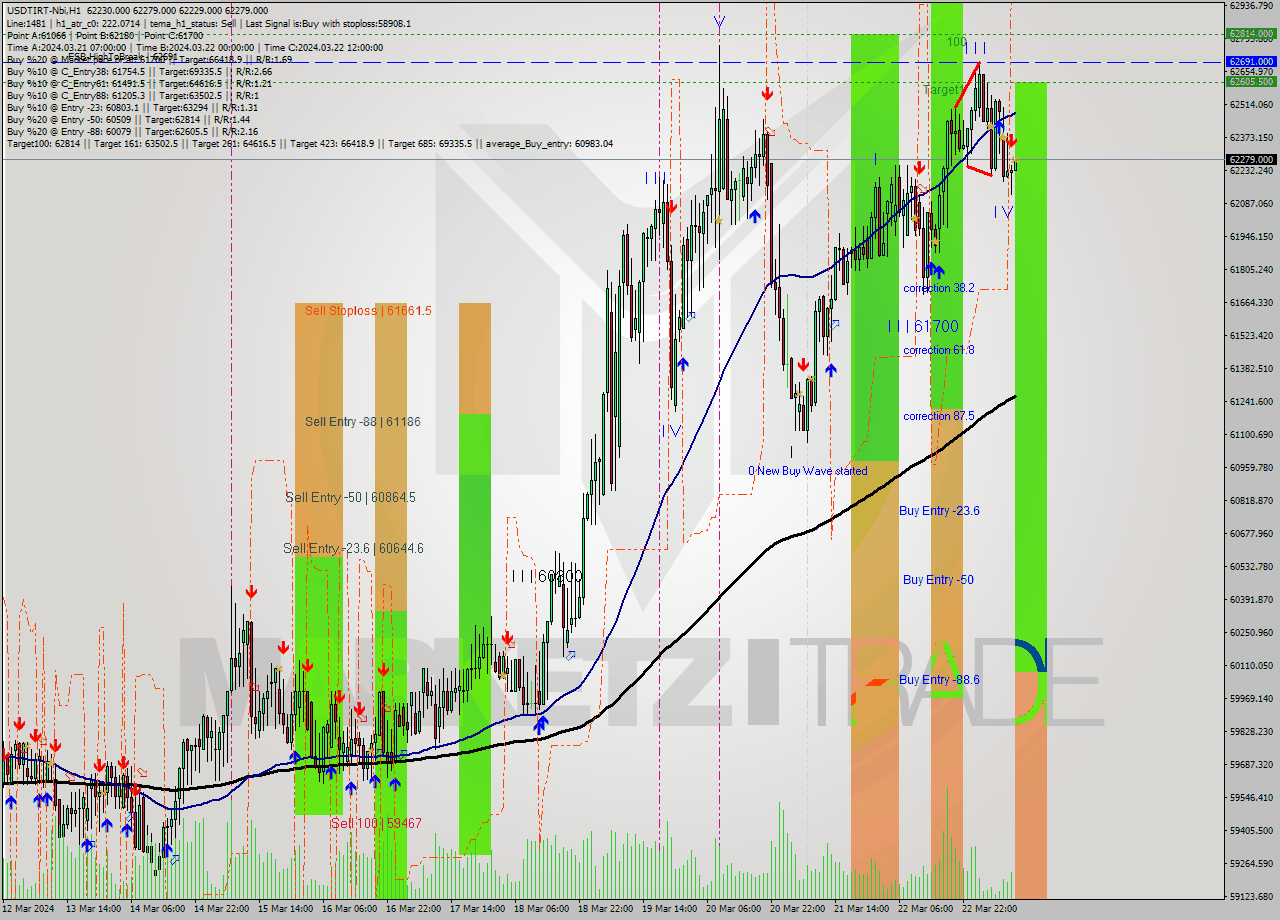The width and height of the screenshot is (1280, 920).
Task: Select the current price tag 62279.000
Action: point(1251,159)
